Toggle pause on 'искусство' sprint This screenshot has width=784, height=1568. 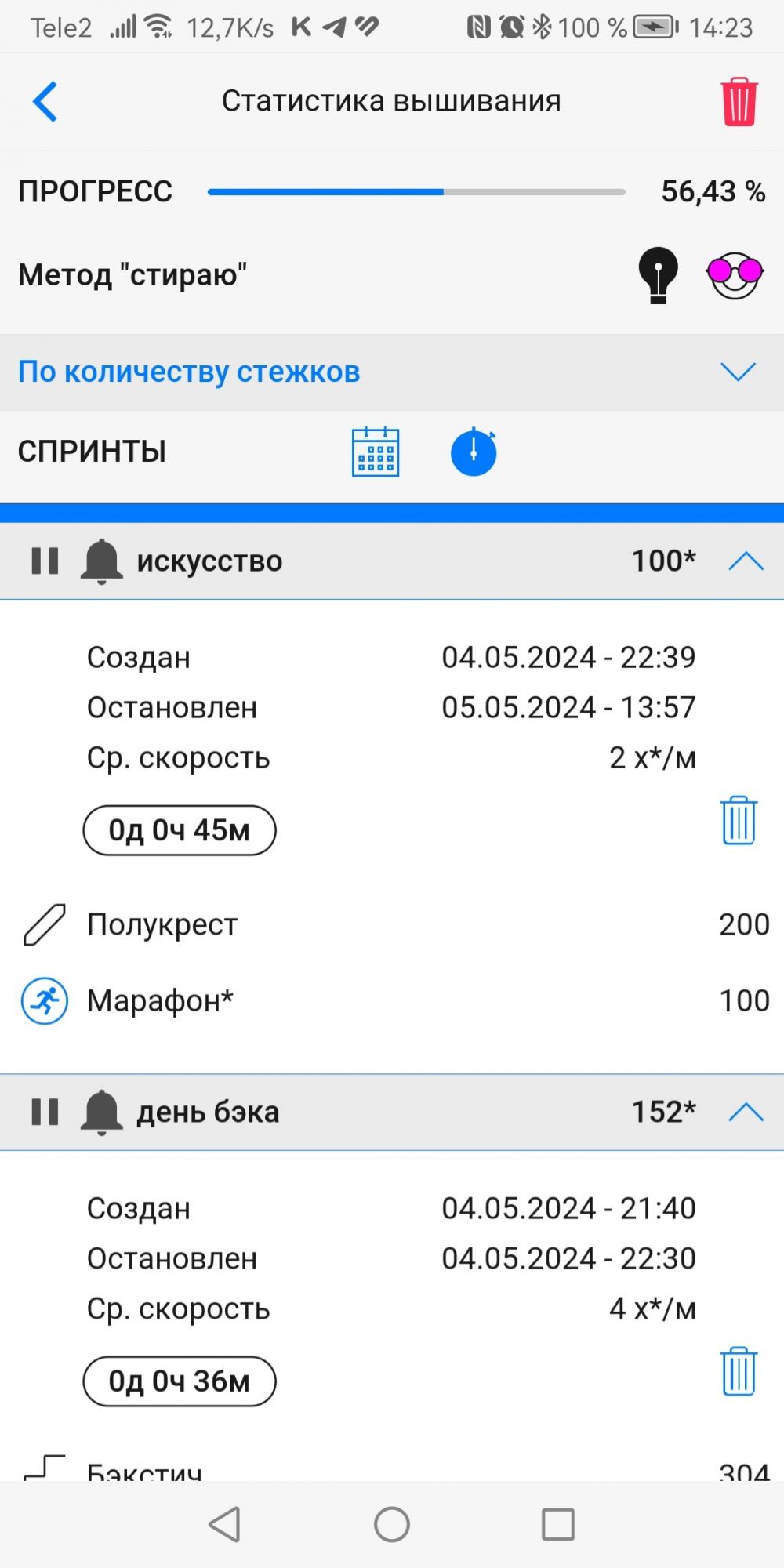pyautogui.click(x=45, y=561)
